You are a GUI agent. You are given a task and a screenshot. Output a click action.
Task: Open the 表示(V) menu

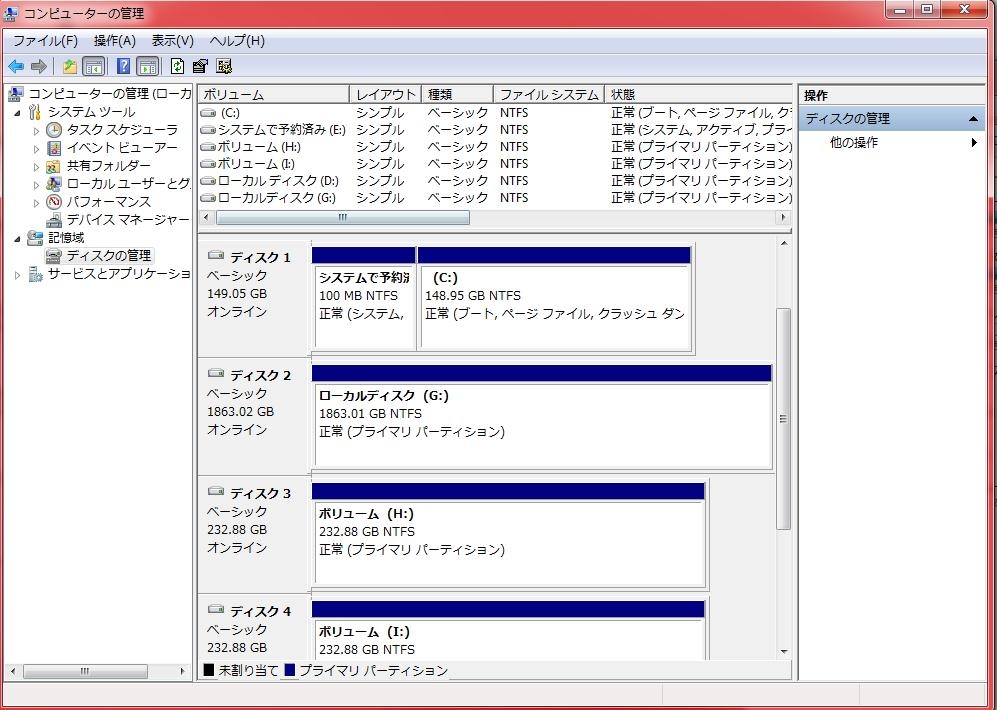(x=172, y=41)
